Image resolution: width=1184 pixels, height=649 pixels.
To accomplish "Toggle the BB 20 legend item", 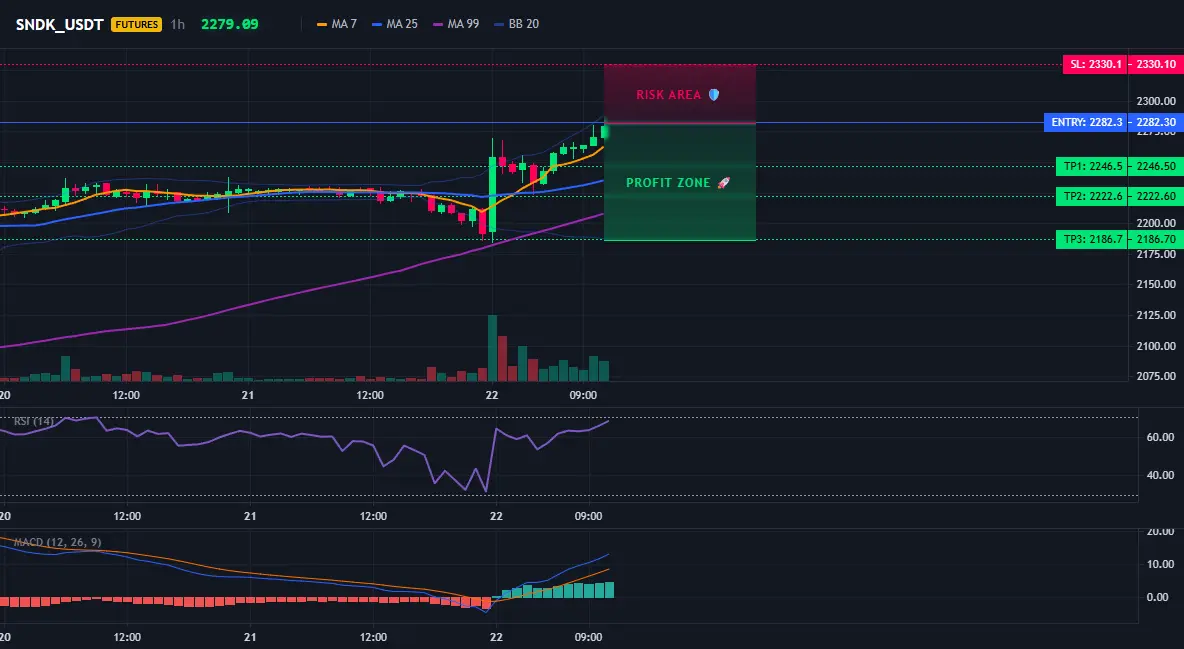I will pyautogui.click(x=516, y=24).
